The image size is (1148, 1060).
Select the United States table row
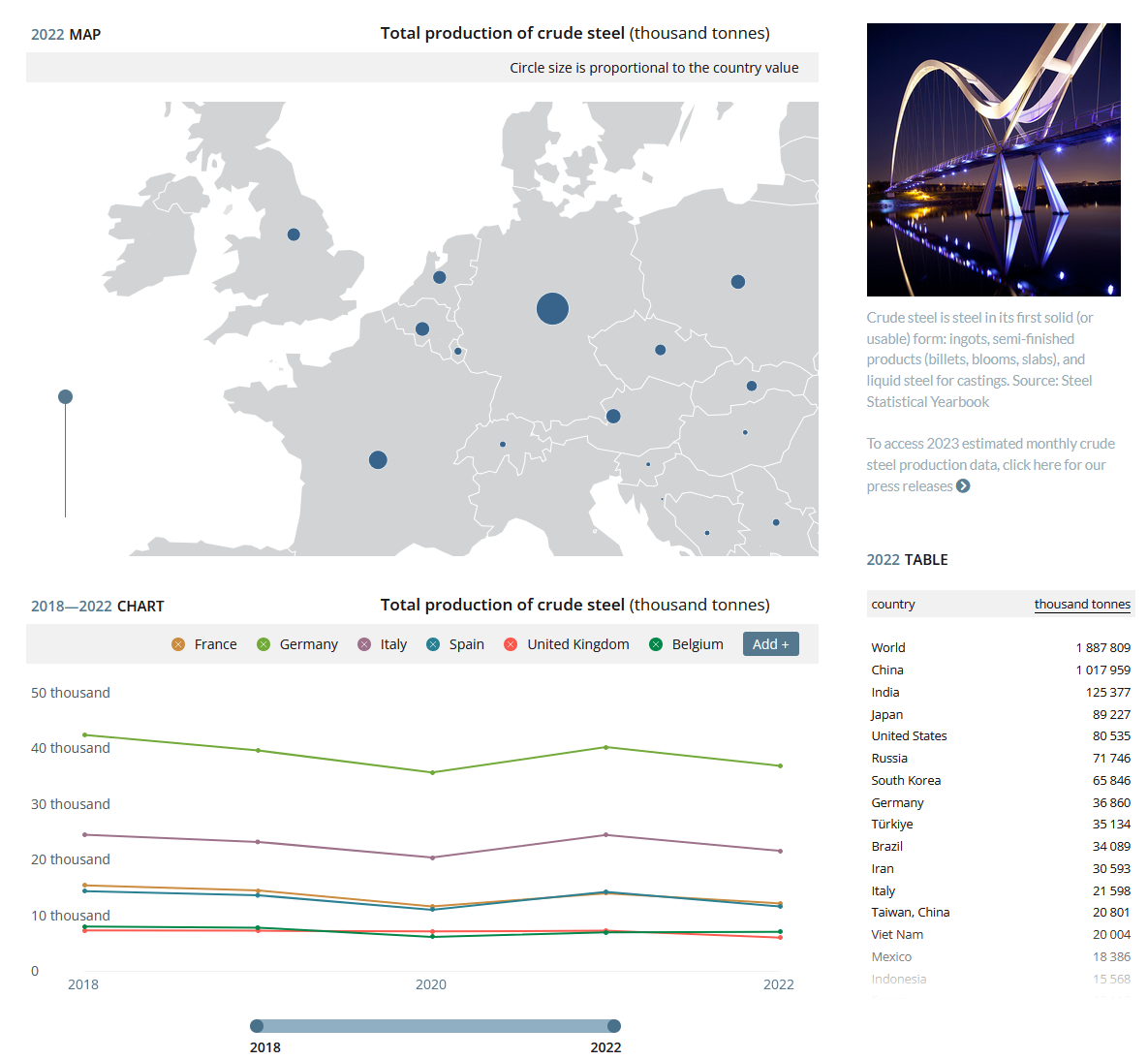coord(1000,735)
